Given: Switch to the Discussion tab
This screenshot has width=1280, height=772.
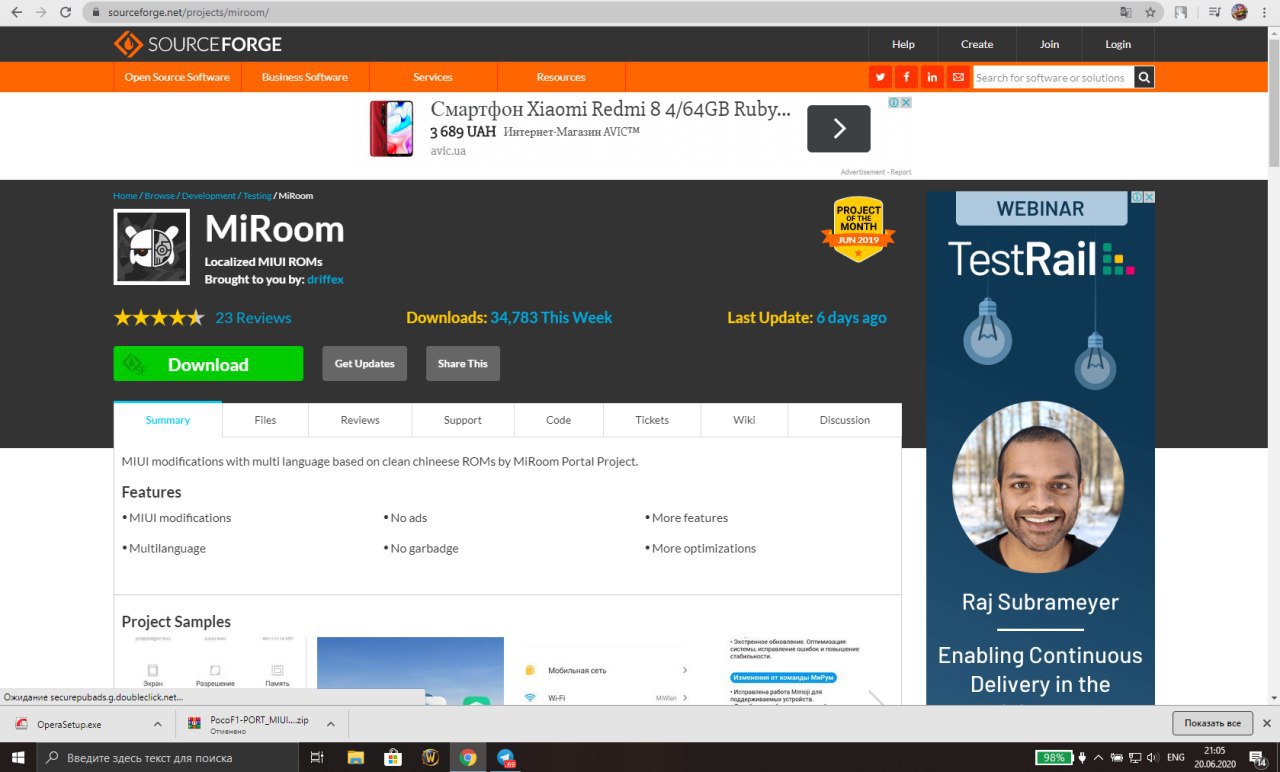Looking at the screenshot, I should point(845,420).
